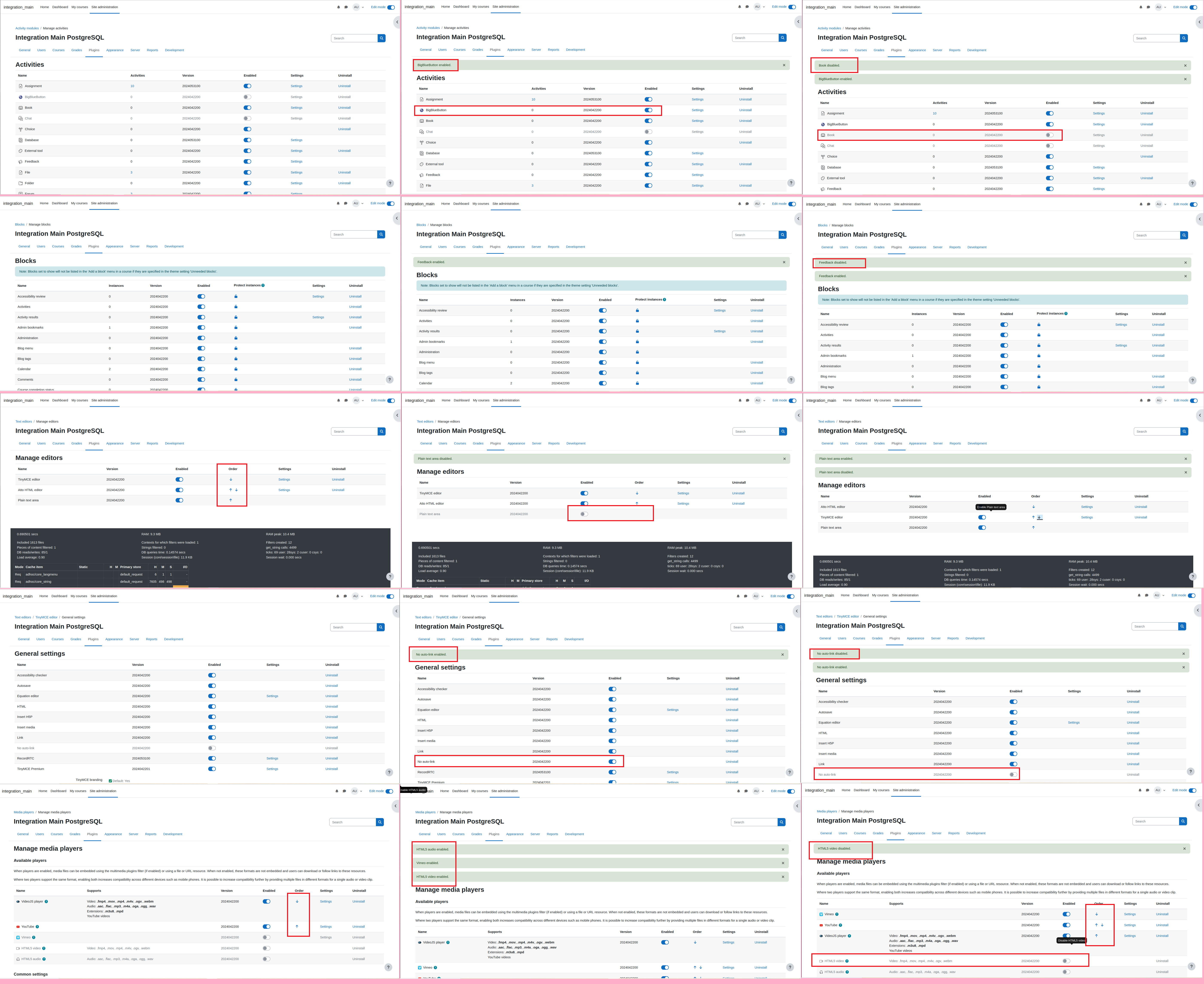Click Search field in notice-free Activities panel

tap(354, 38)
